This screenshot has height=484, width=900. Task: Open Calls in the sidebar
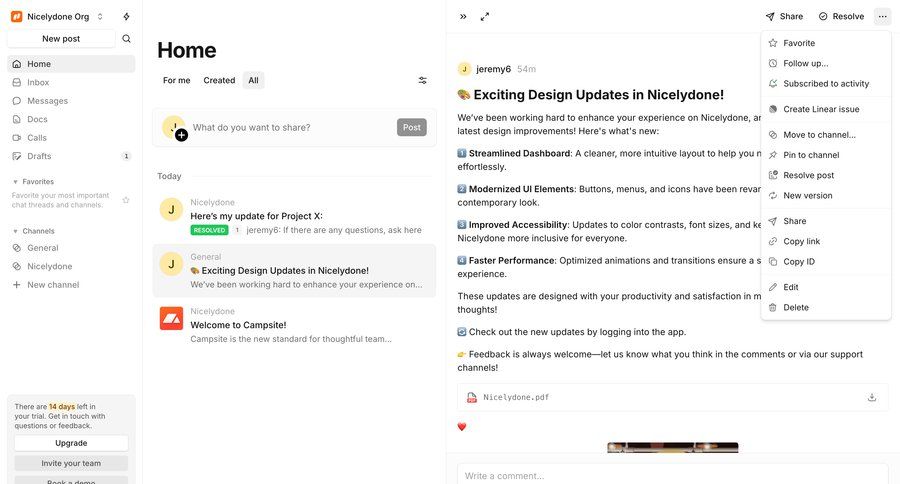(71, 137)
